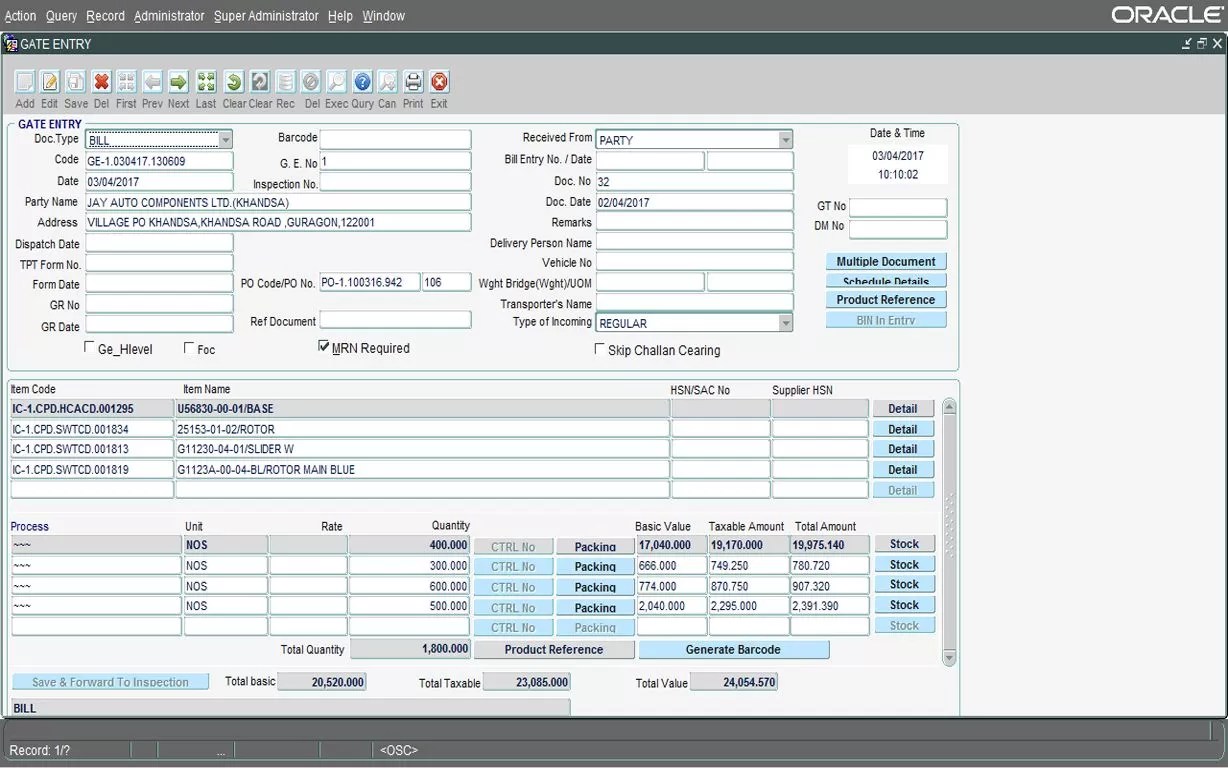Click the Exec magnifier toolbar icon
The height and width of the screenshot is (768, 1228).
[x=336, y=82]
